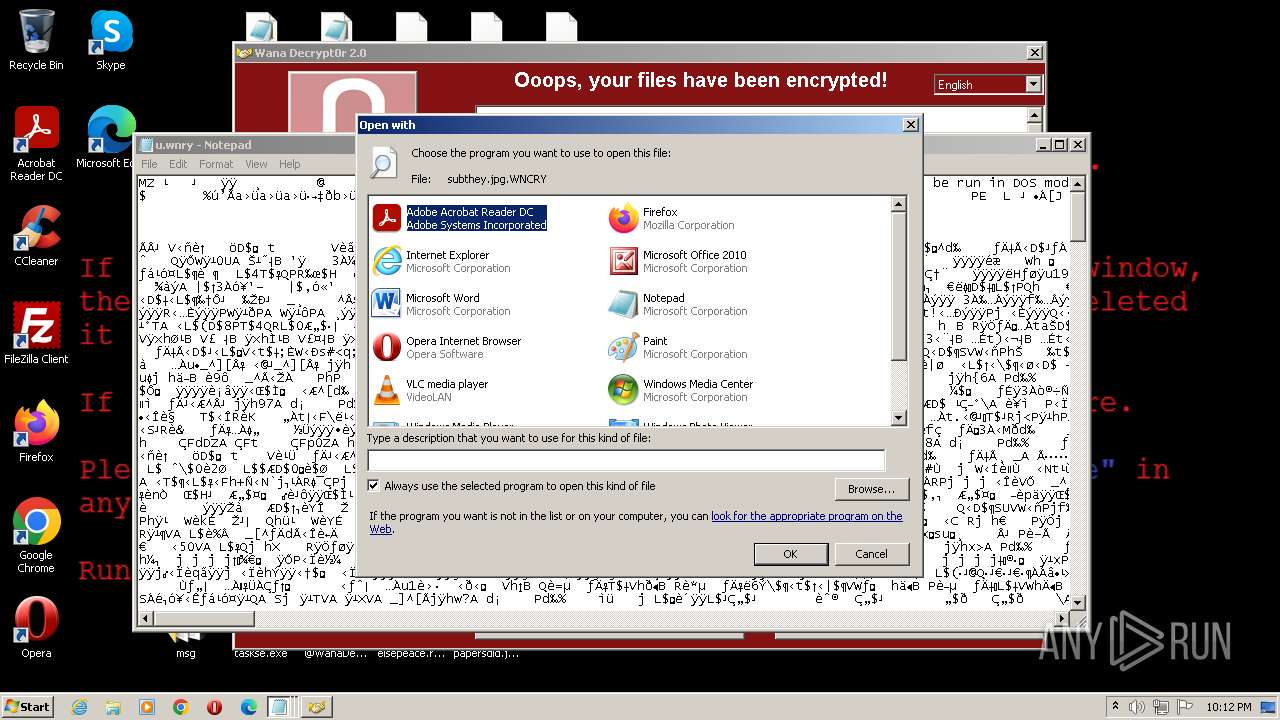Select Adobe Acrobat Reader DC in program list
Screen dimensions: 1280x720
click(460, 218)
